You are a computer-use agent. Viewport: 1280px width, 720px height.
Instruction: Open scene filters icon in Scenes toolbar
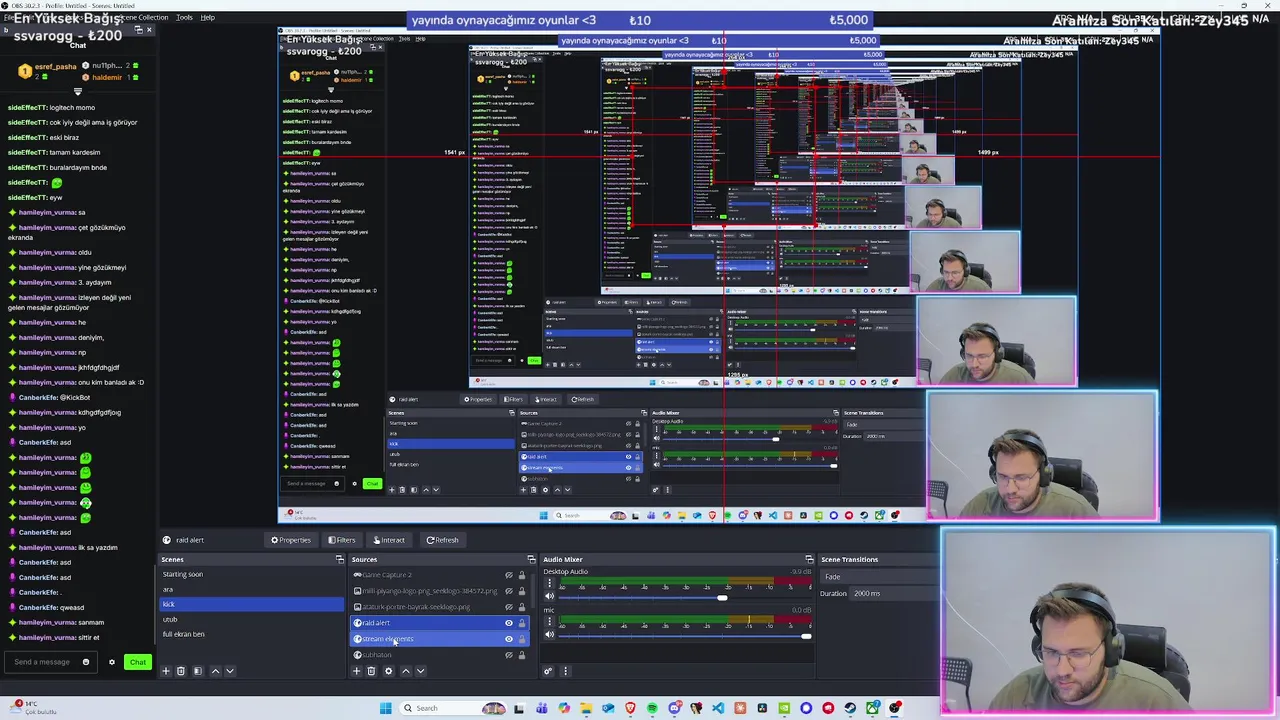pyautogui.click(x=197, y=671)
